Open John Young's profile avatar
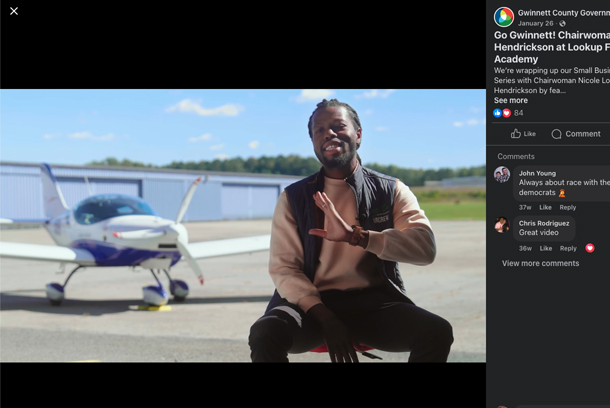The height and width of the screenshot is (408, 610). pos(502,175)
